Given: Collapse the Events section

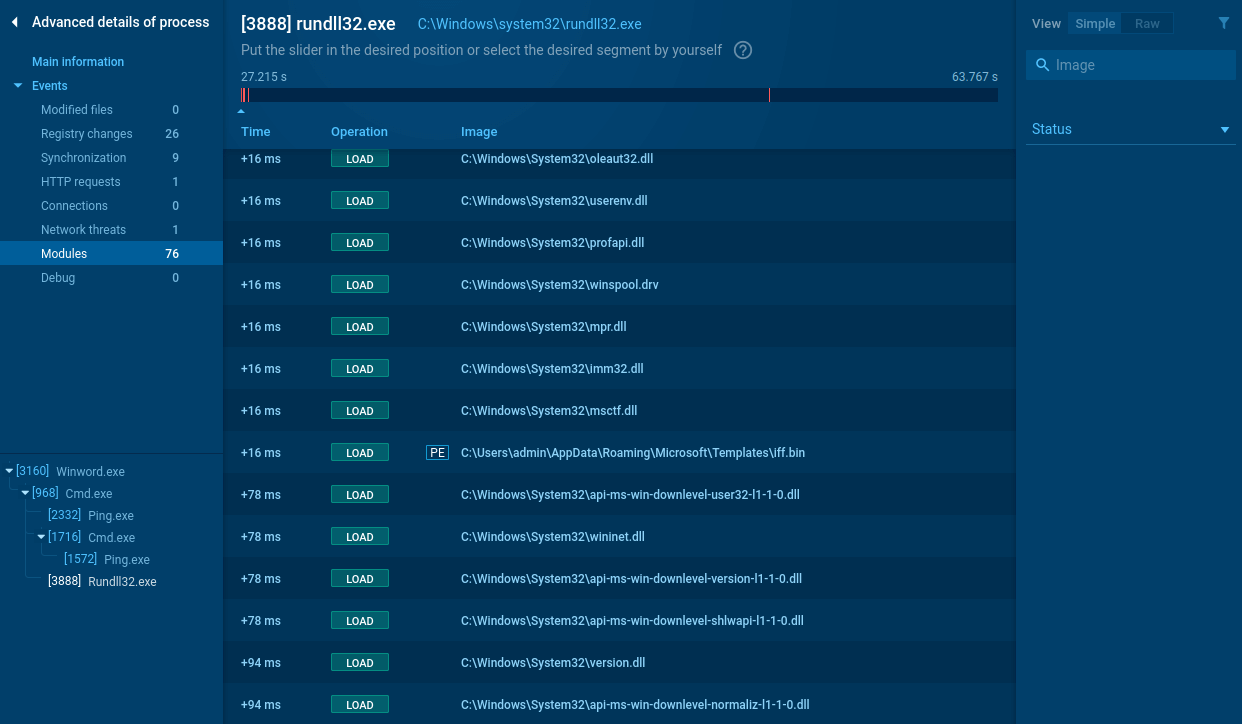Looking at the screenshot, I should point(18,86).
